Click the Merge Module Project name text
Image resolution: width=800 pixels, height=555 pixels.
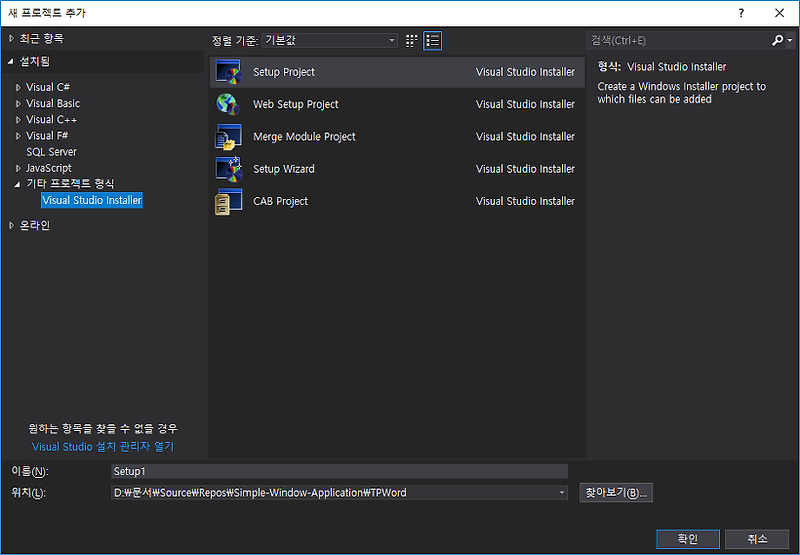304,137
